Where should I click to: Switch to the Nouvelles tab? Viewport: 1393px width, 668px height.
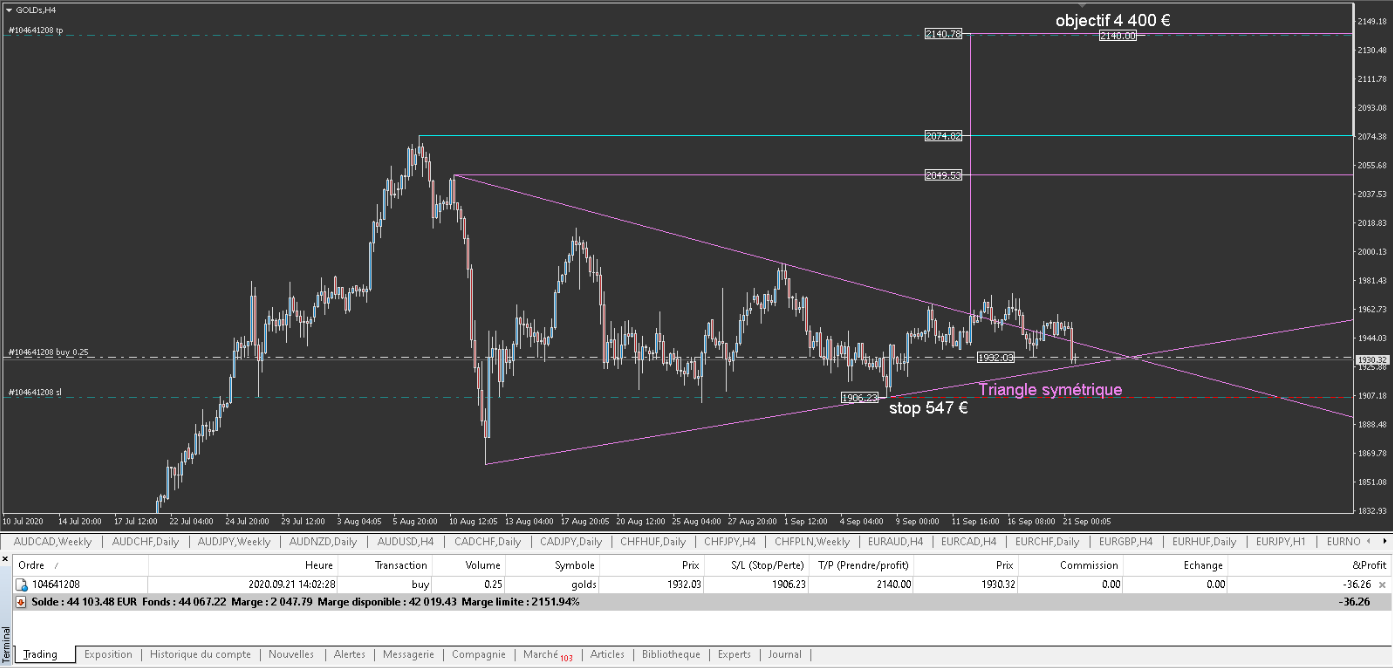tap(291, 654)
